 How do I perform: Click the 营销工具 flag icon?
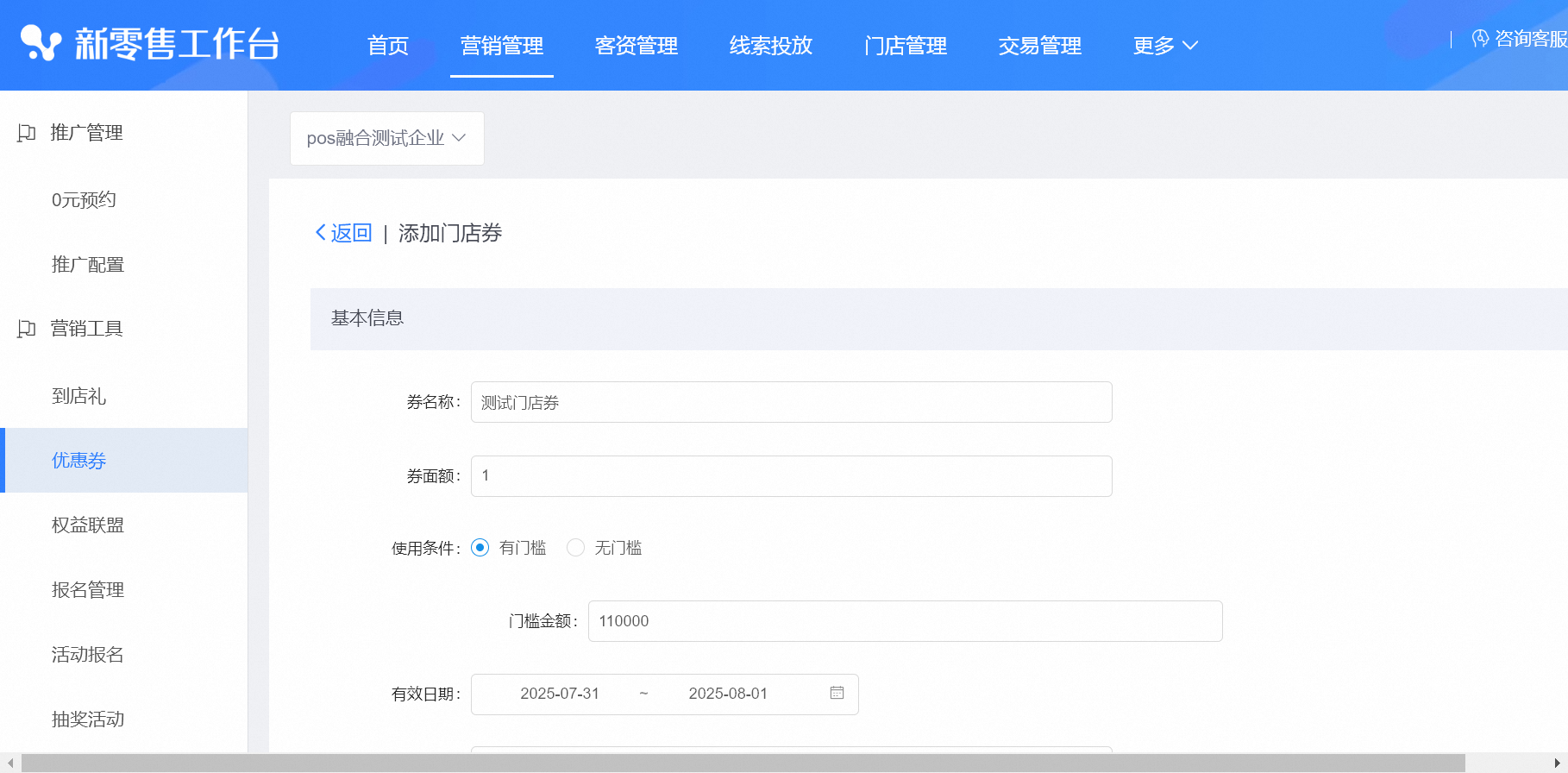click(27, 329)
